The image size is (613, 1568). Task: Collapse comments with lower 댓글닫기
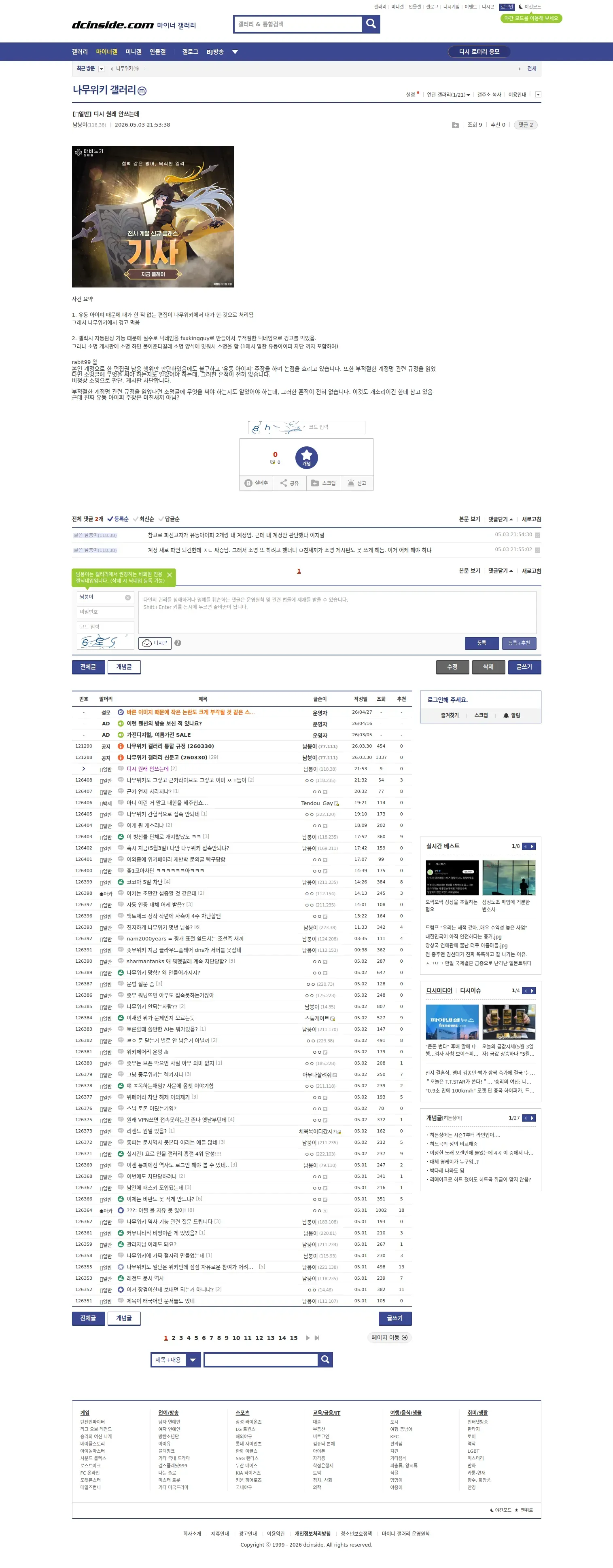pyautogui.click(x=500, y=571)
